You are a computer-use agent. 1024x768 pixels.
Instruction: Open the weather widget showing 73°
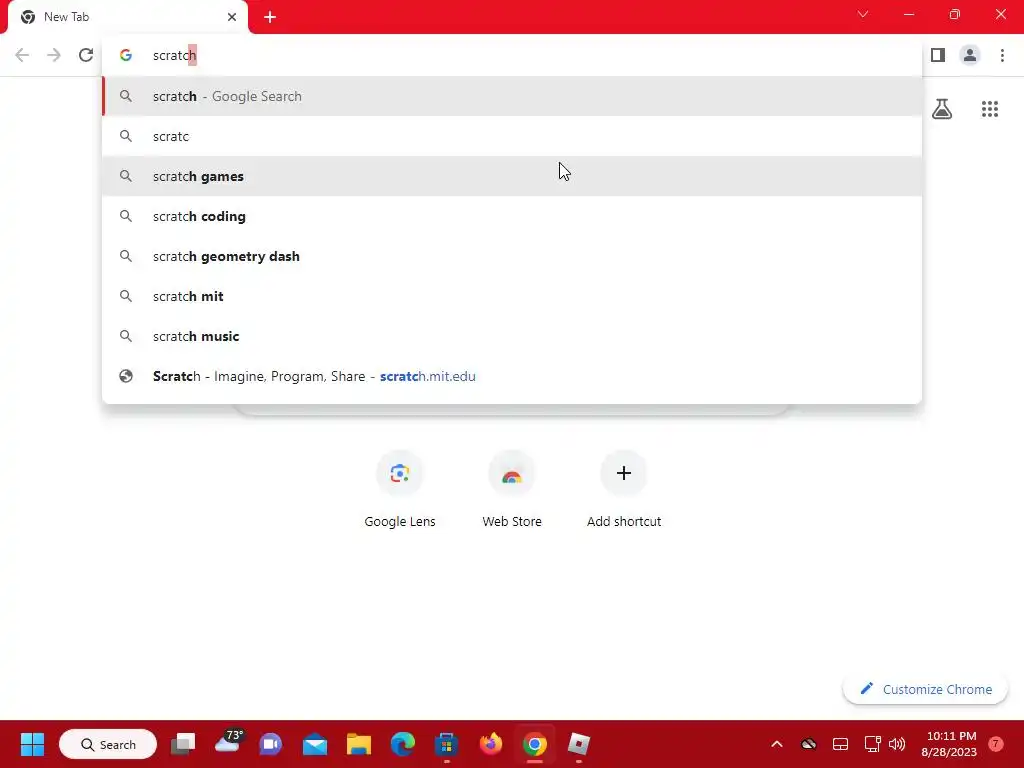point(227,744)
